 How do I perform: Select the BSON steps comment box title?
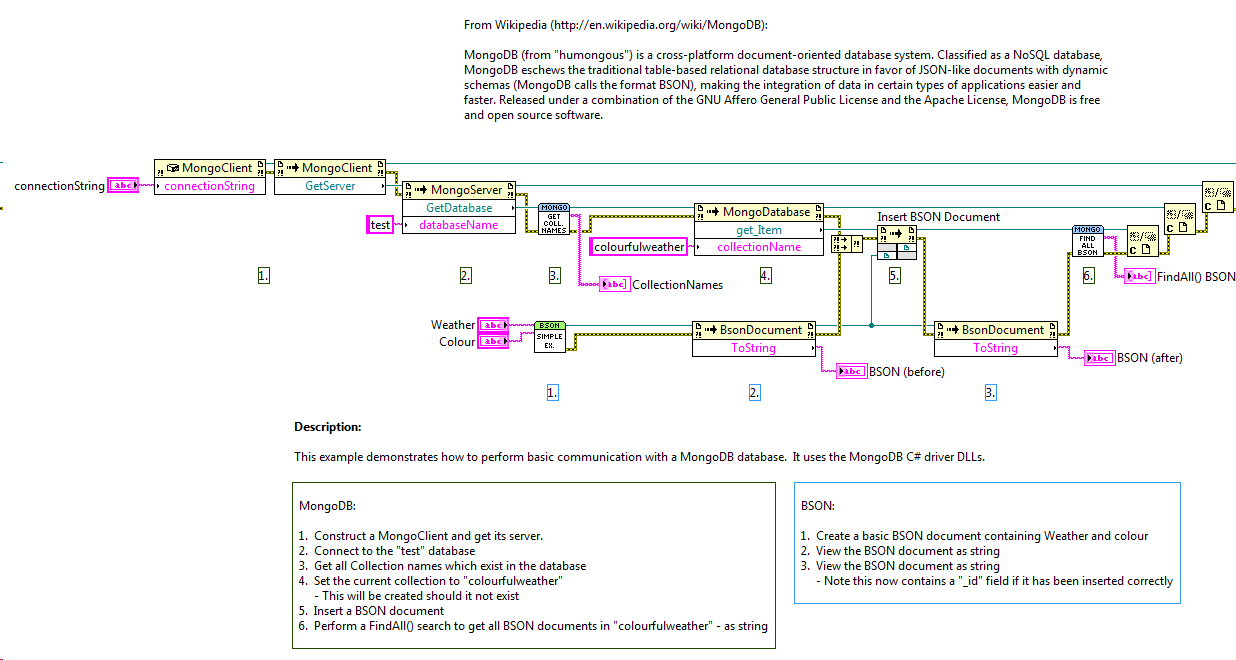coord(818,507)
